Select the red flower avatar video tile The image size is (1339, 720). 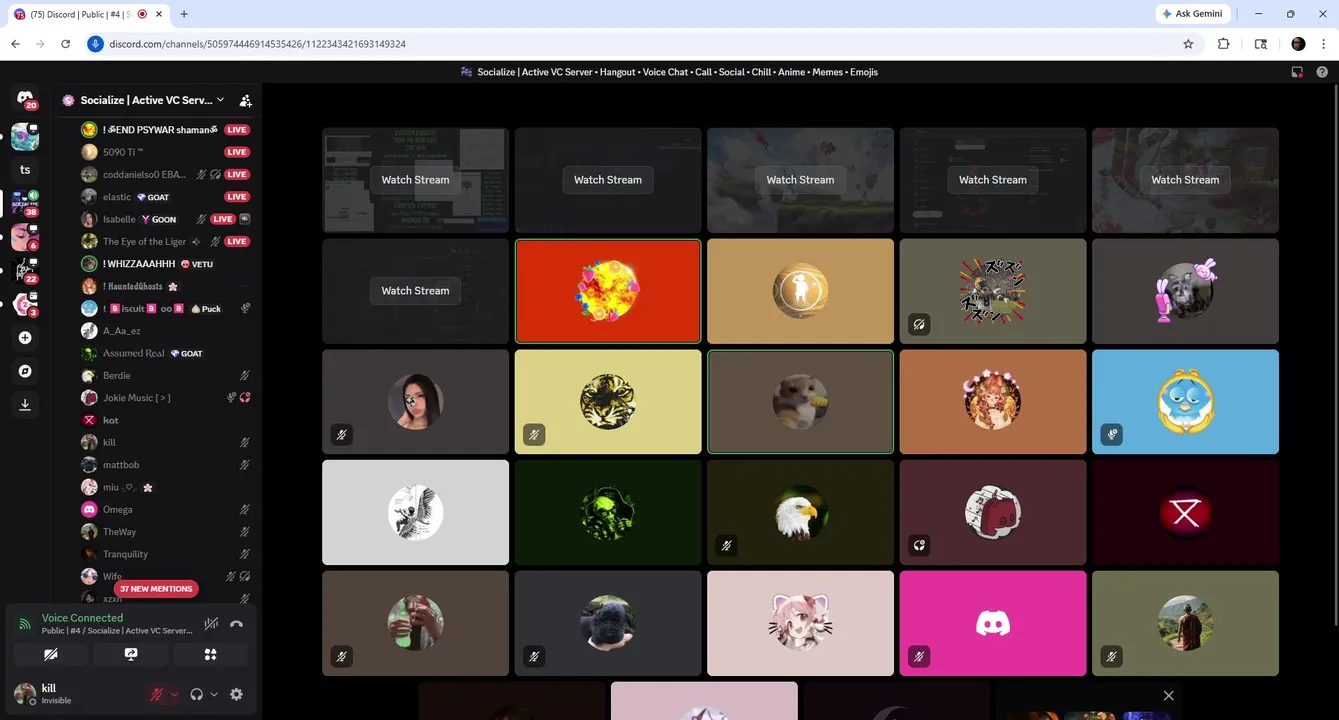point(608,291)
